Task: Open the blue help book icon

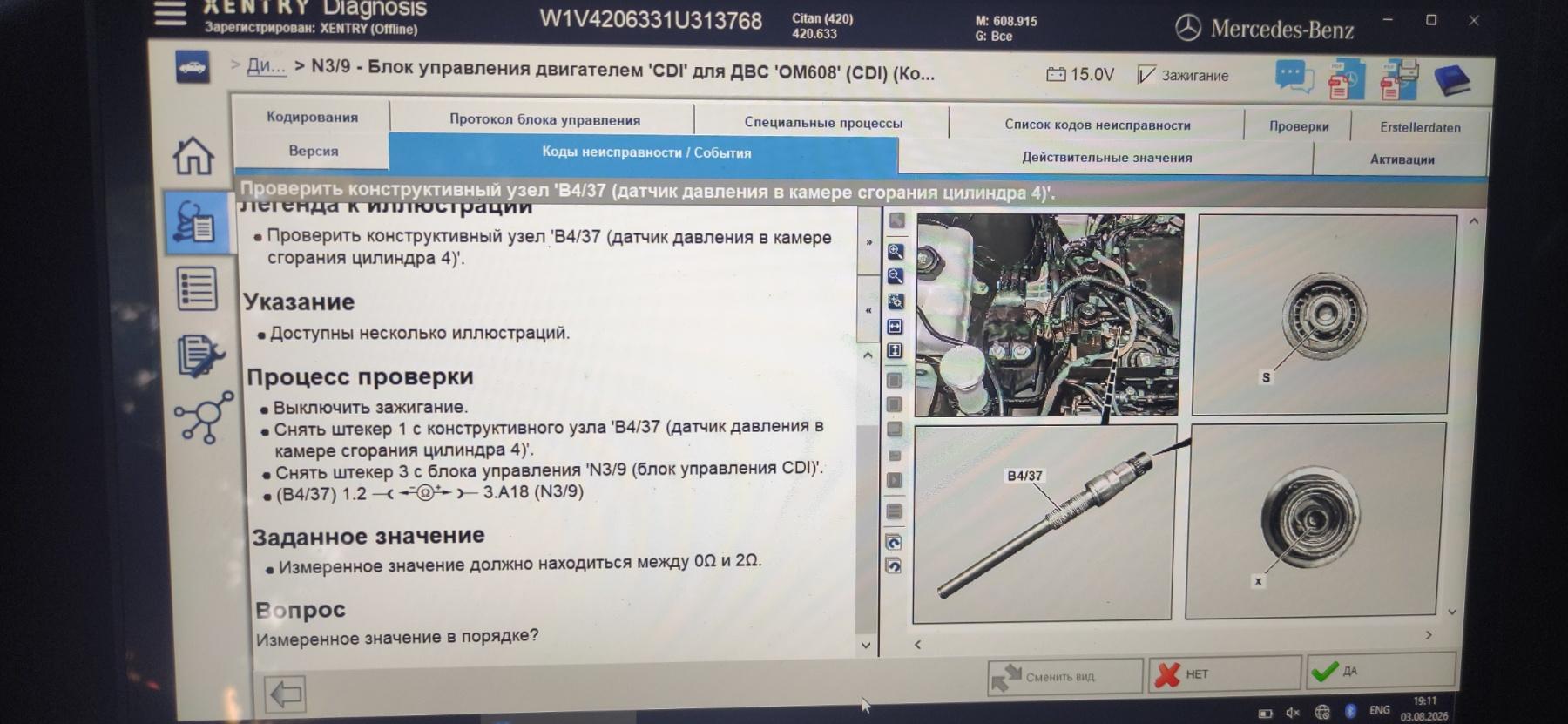Action: tap(1451, 80)
